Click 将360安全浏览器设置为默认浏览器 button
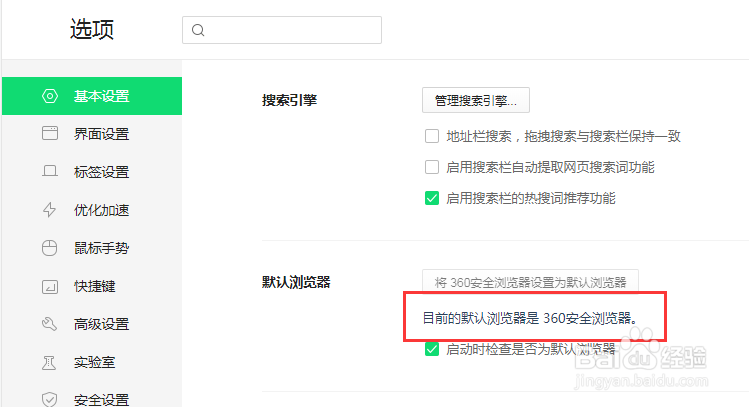Screen dimensions: 749x407 click(530, 282)
